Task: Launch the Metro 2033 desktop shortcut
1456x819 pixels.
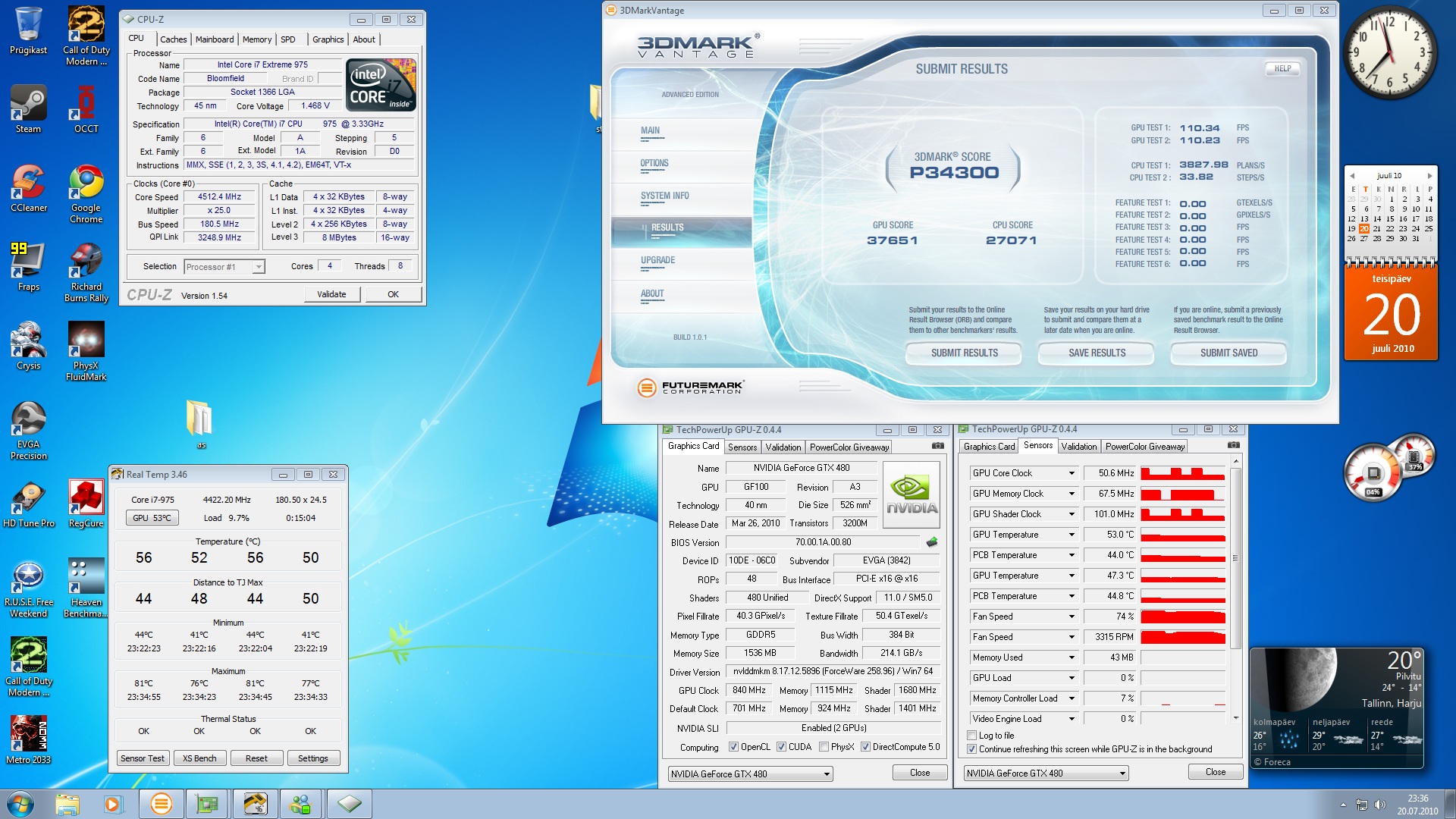Action: coord(29,739)
